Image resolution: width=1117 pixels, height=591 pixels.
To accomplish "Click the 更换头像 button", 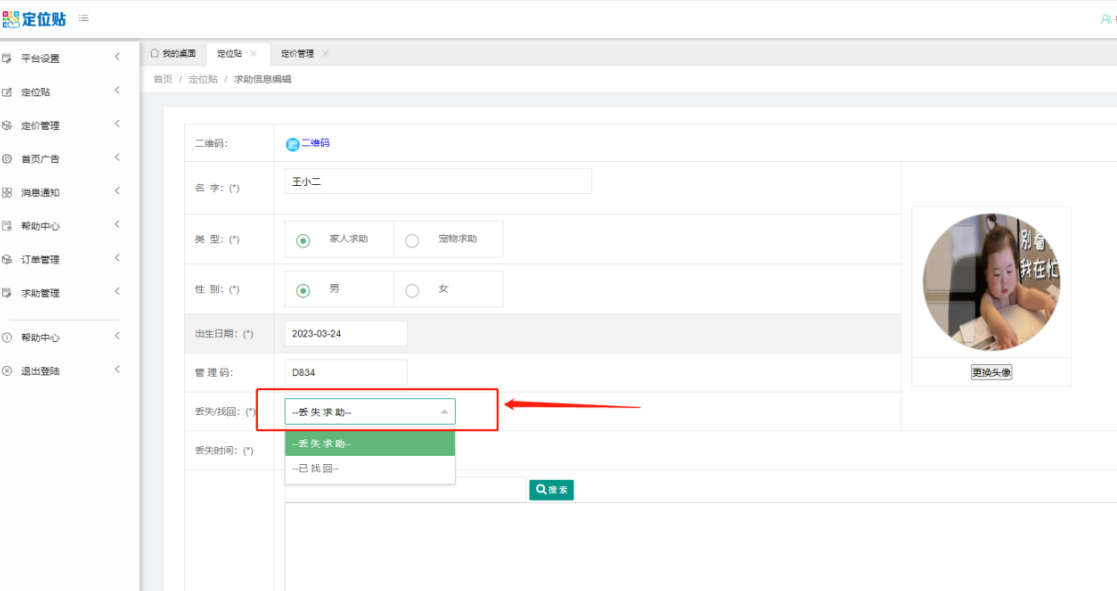I will click(x=991, y=372).
